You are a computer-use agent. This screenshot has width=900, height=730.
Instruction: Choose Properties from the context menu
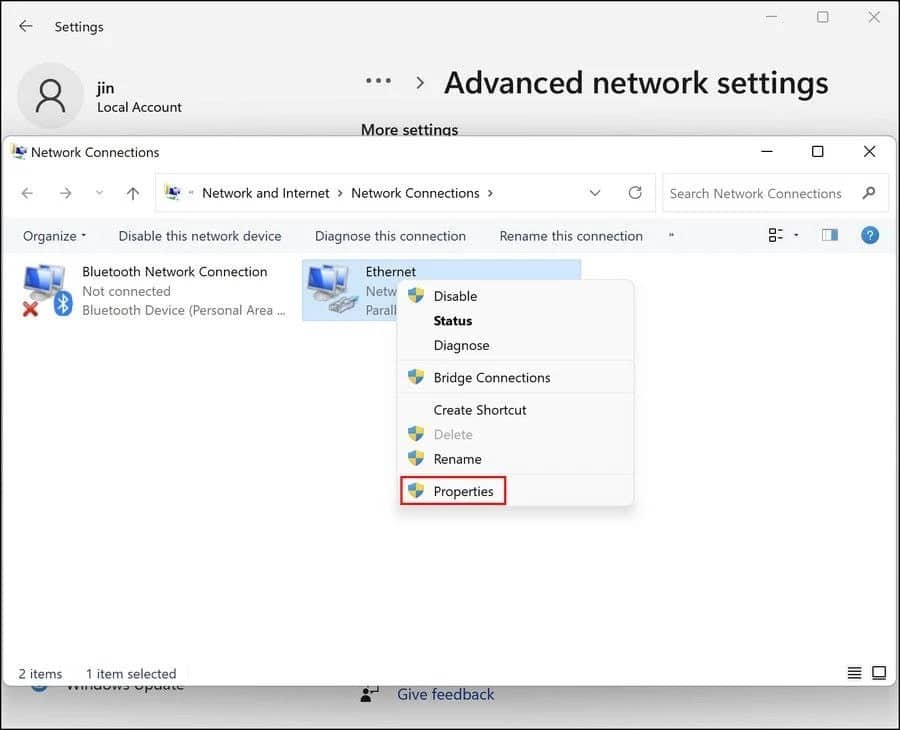pos(465,491)
